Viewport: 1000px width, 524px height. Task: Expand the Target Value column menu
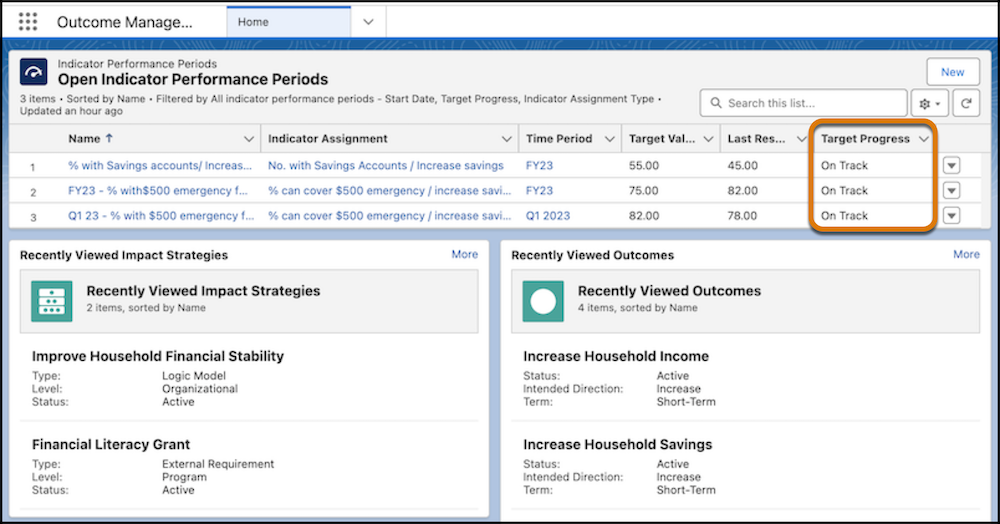tap(708, 139)
